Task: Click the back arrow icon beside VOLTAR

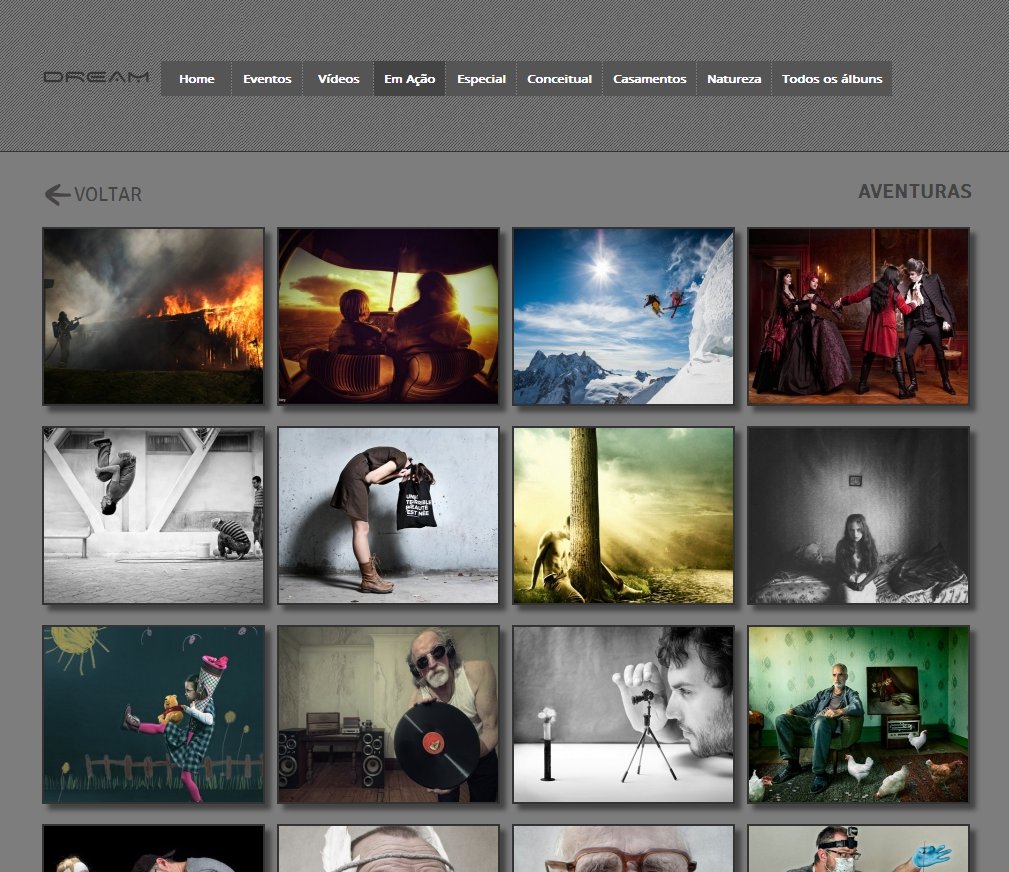Action: [57, 195]
